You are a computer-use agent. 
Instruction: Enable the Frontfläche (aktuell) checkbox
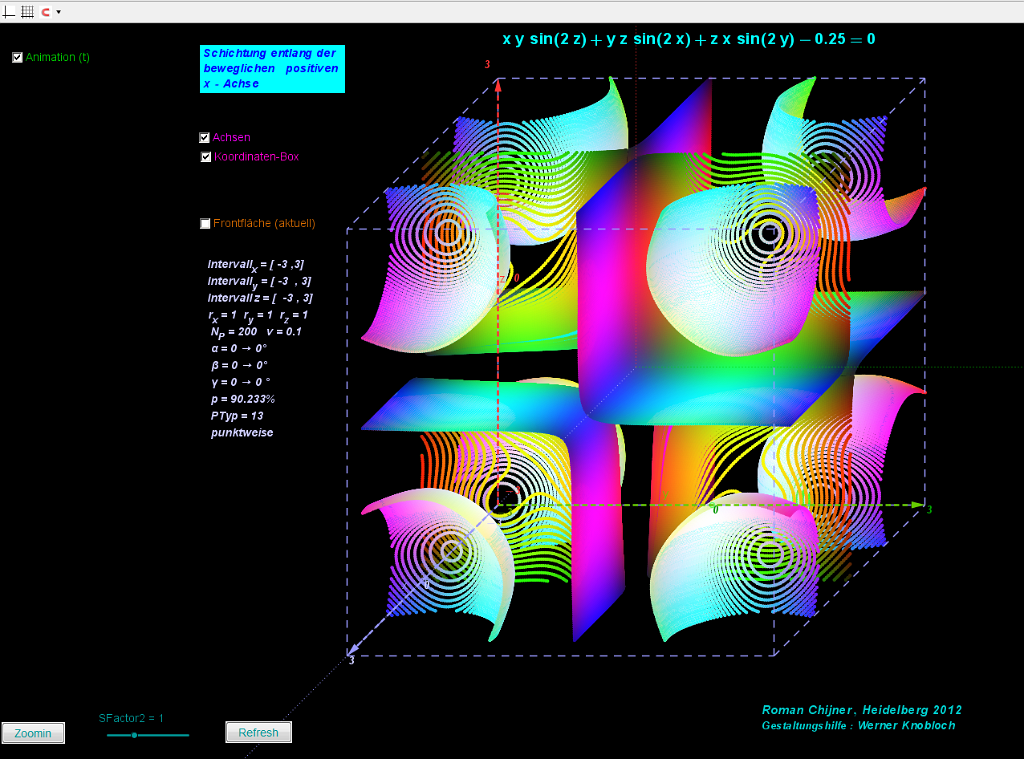(x=205, y=224)
